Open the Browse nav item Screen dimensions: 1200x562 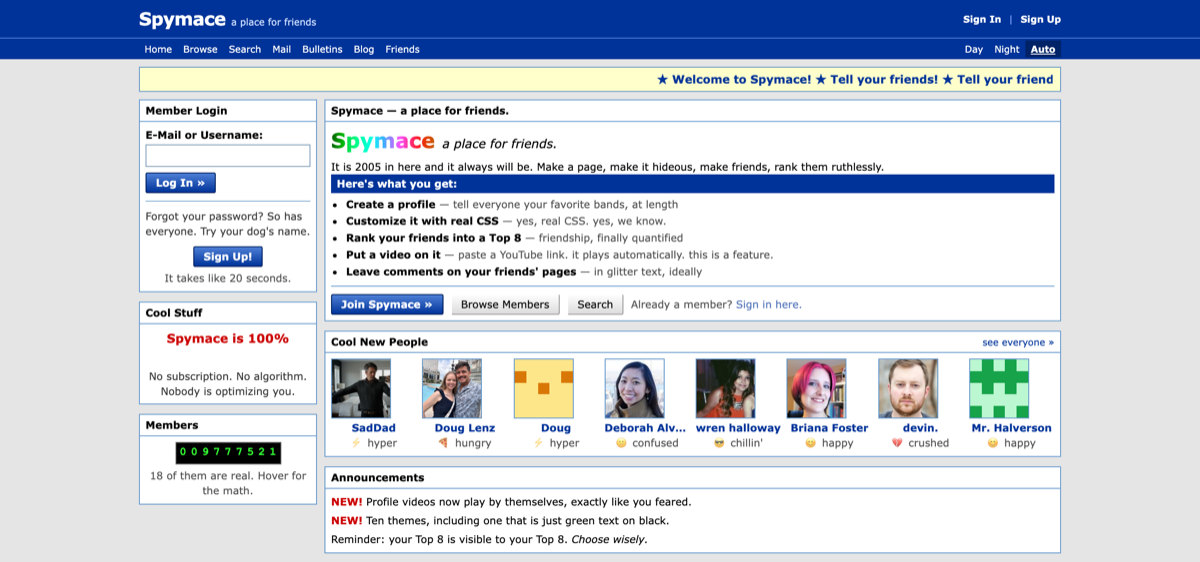200,49
